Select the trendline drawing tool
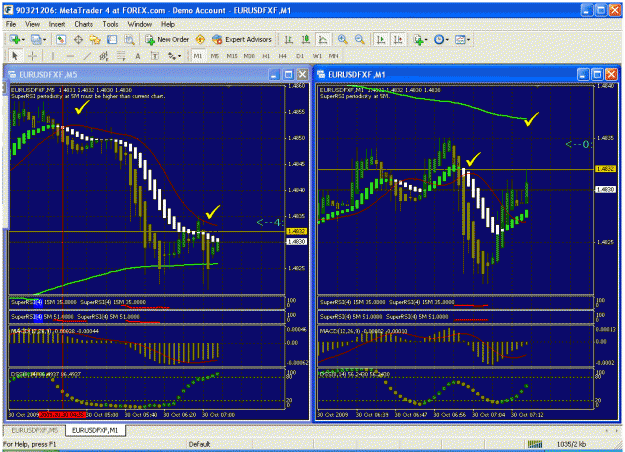This screenshot has height=452, width=625. click(87, 56)
